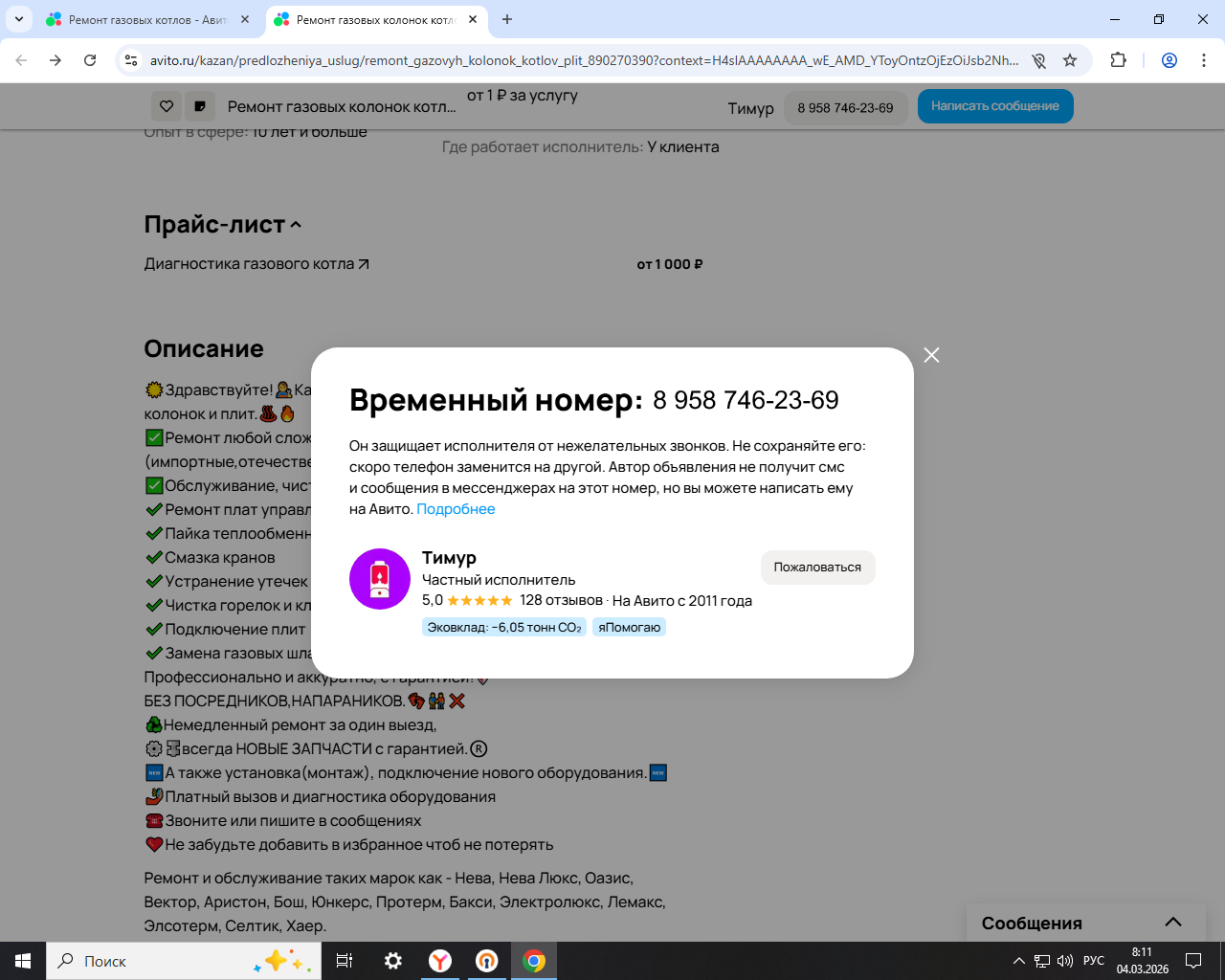1225x980 pixels.
Task: Open the Windows Start menu
Action: point(23,961)
